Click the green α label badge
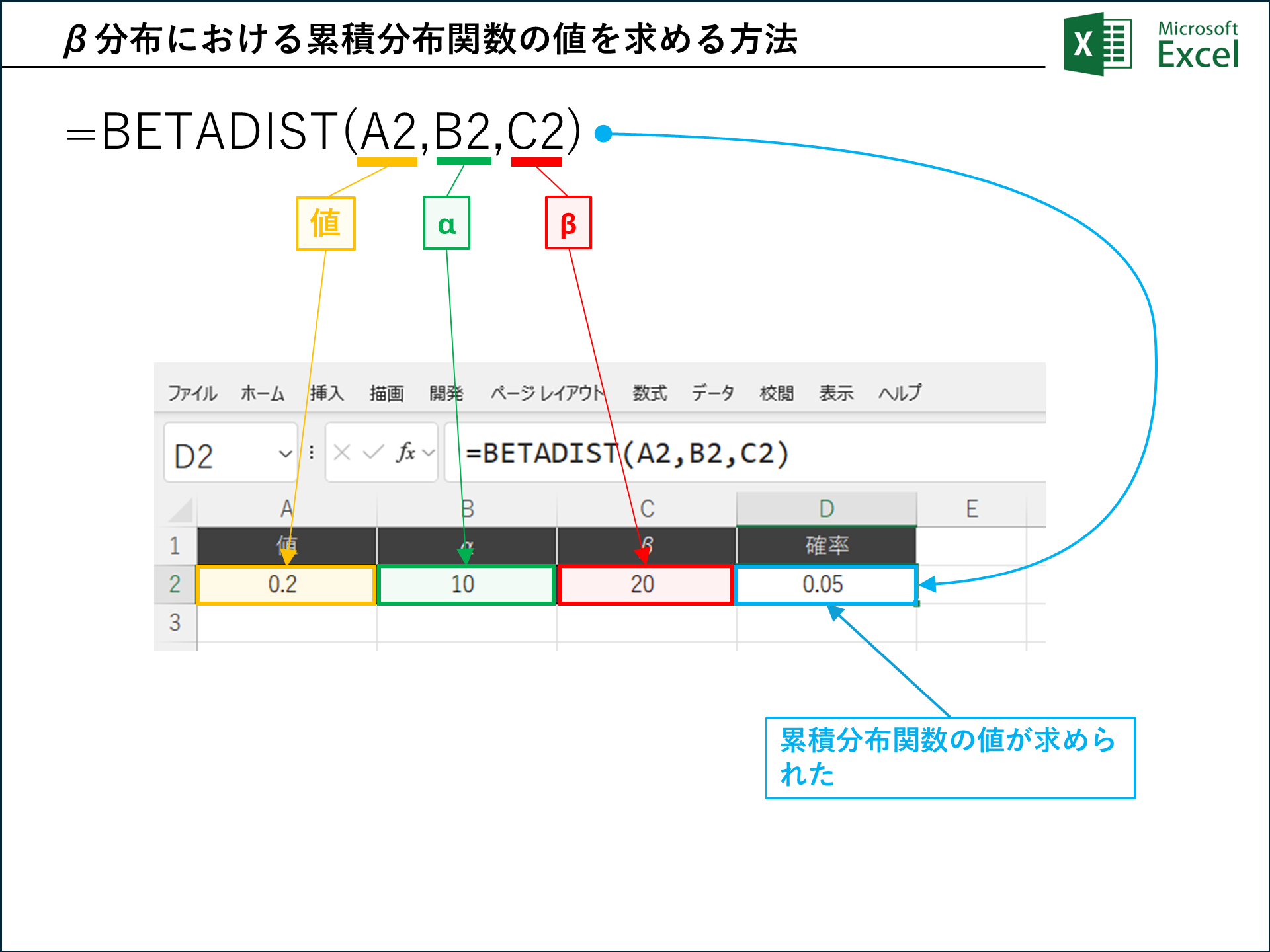The height and width of the screenshot is (952, 1270). pyautogui.click(x=446, y=223)
